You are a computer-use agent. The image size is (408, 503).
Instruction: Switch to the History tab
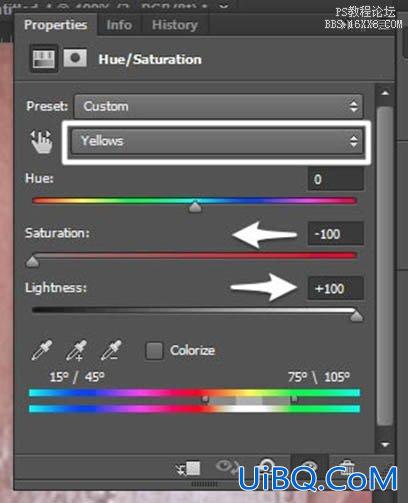(x=175, y=25)
